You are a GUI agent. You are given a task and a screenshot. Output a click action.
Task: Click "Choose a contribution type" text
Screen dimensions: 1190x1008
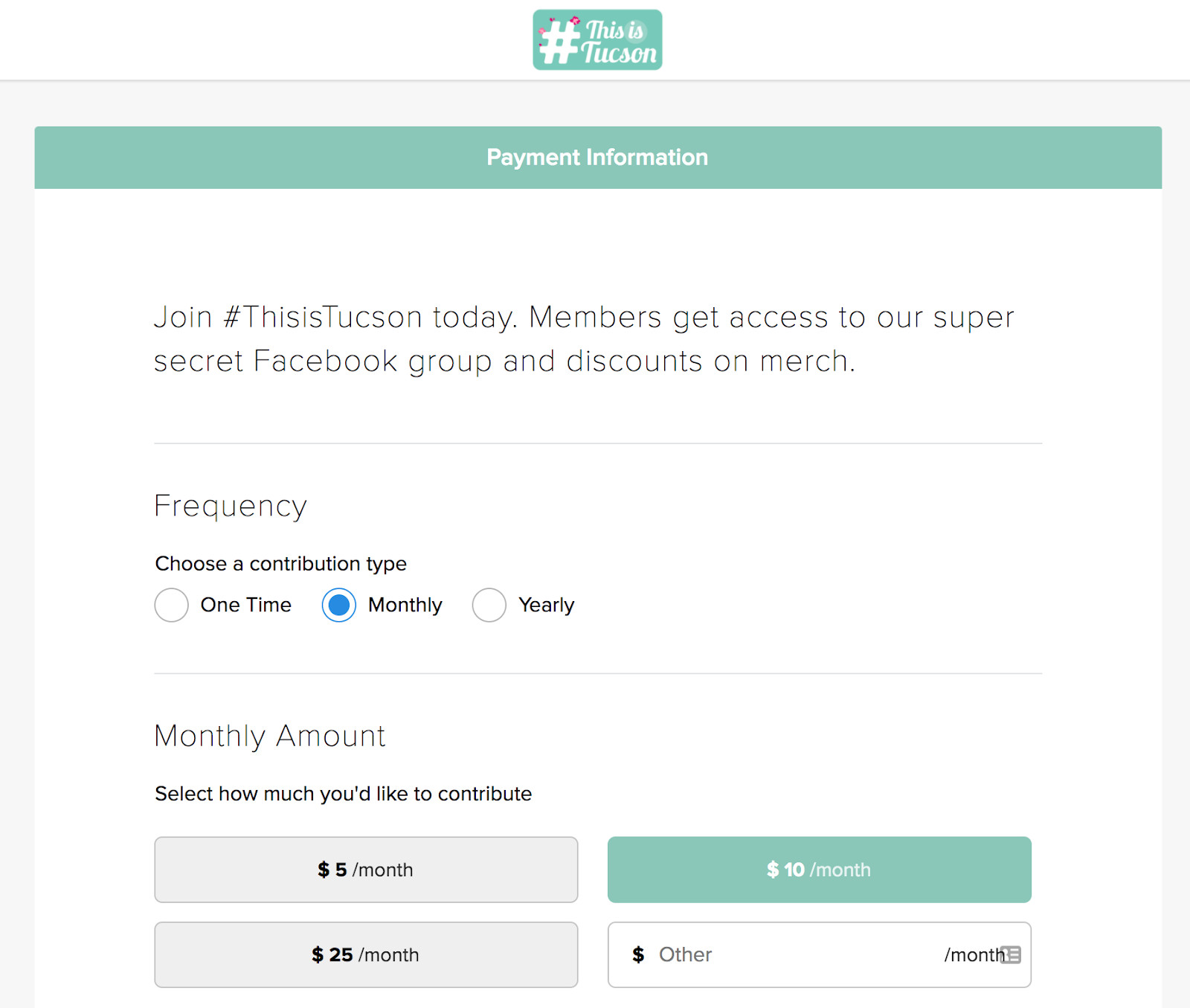[280, 564]
